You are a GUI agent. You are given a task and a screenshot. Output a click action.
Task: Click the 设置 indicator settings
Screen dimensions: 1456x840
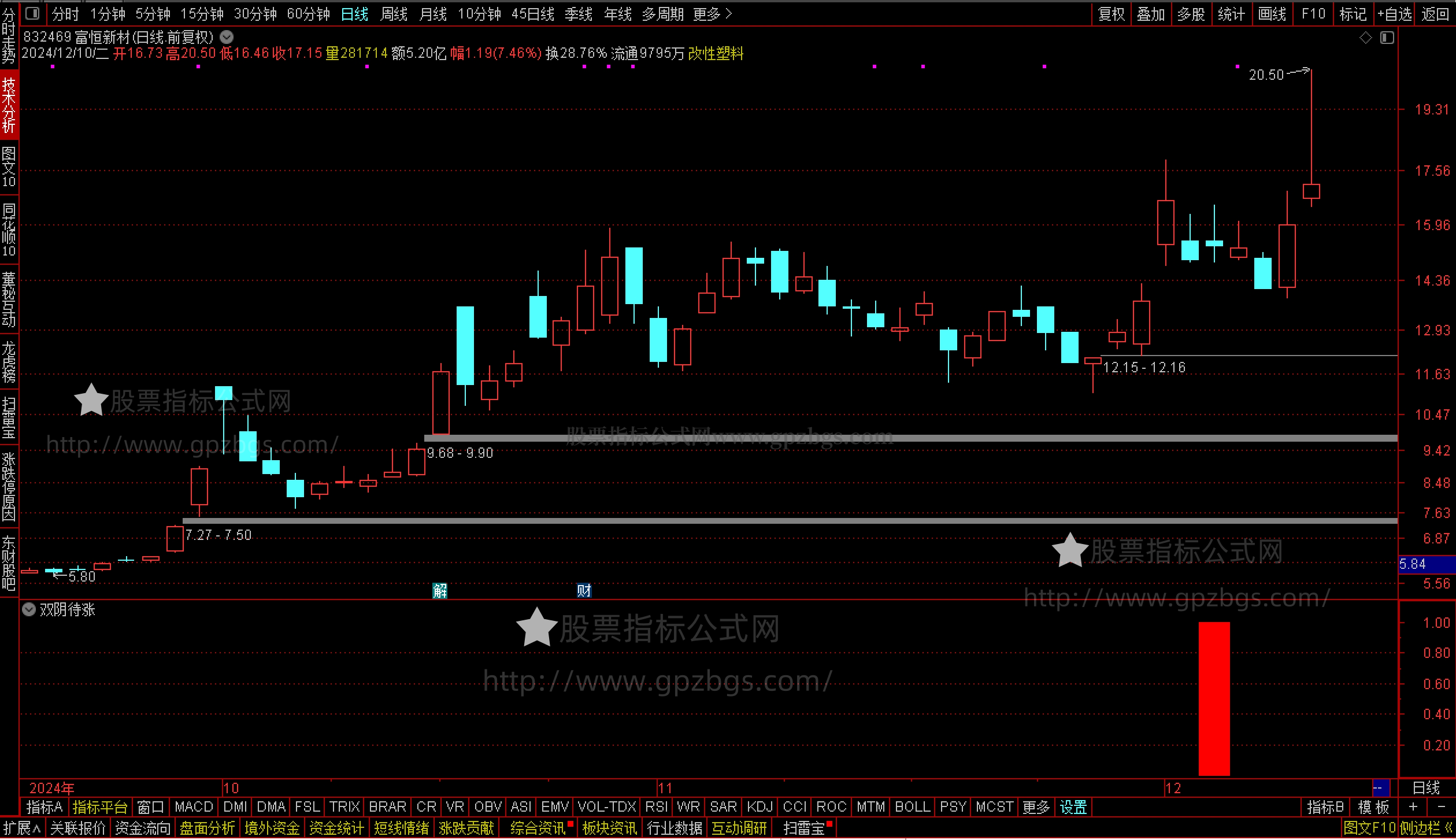click(x=1073, y=806)
